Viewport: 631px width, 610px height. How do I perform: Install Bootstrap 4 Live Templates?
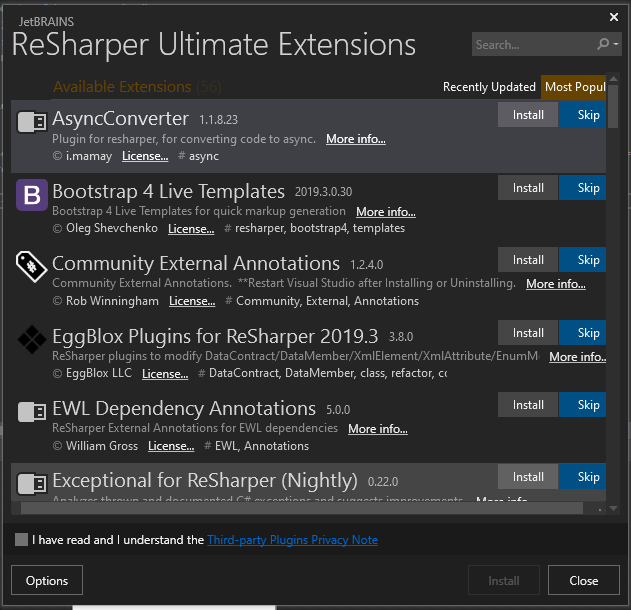point(528,188)
